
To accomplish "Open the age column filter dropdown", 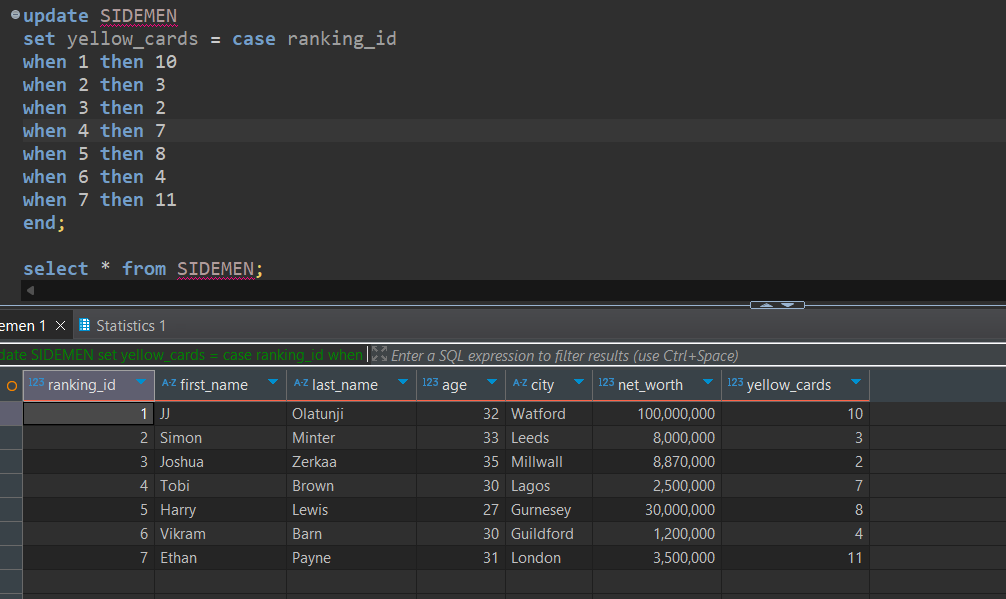I will [x=492, y=382].
